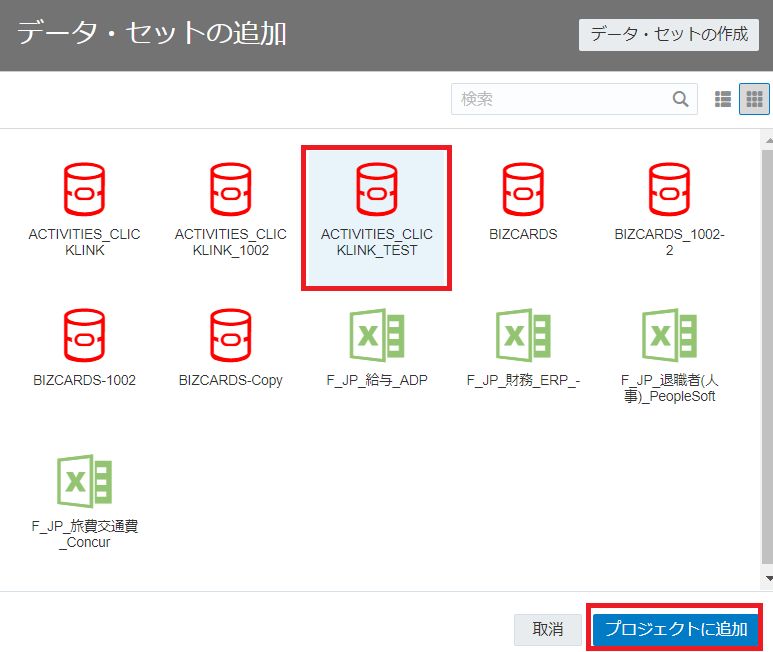
Task: Click the BIZCARDS-1002 name label
Action: coord(84,380)
